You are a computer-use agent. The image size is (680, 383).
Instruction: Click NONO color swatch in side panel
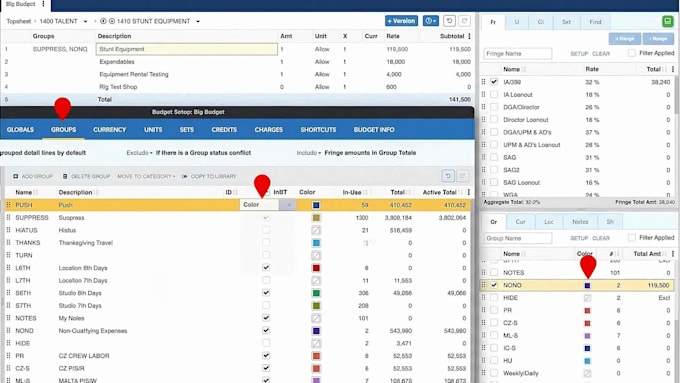pyautogui.click(x=587, y=285)
